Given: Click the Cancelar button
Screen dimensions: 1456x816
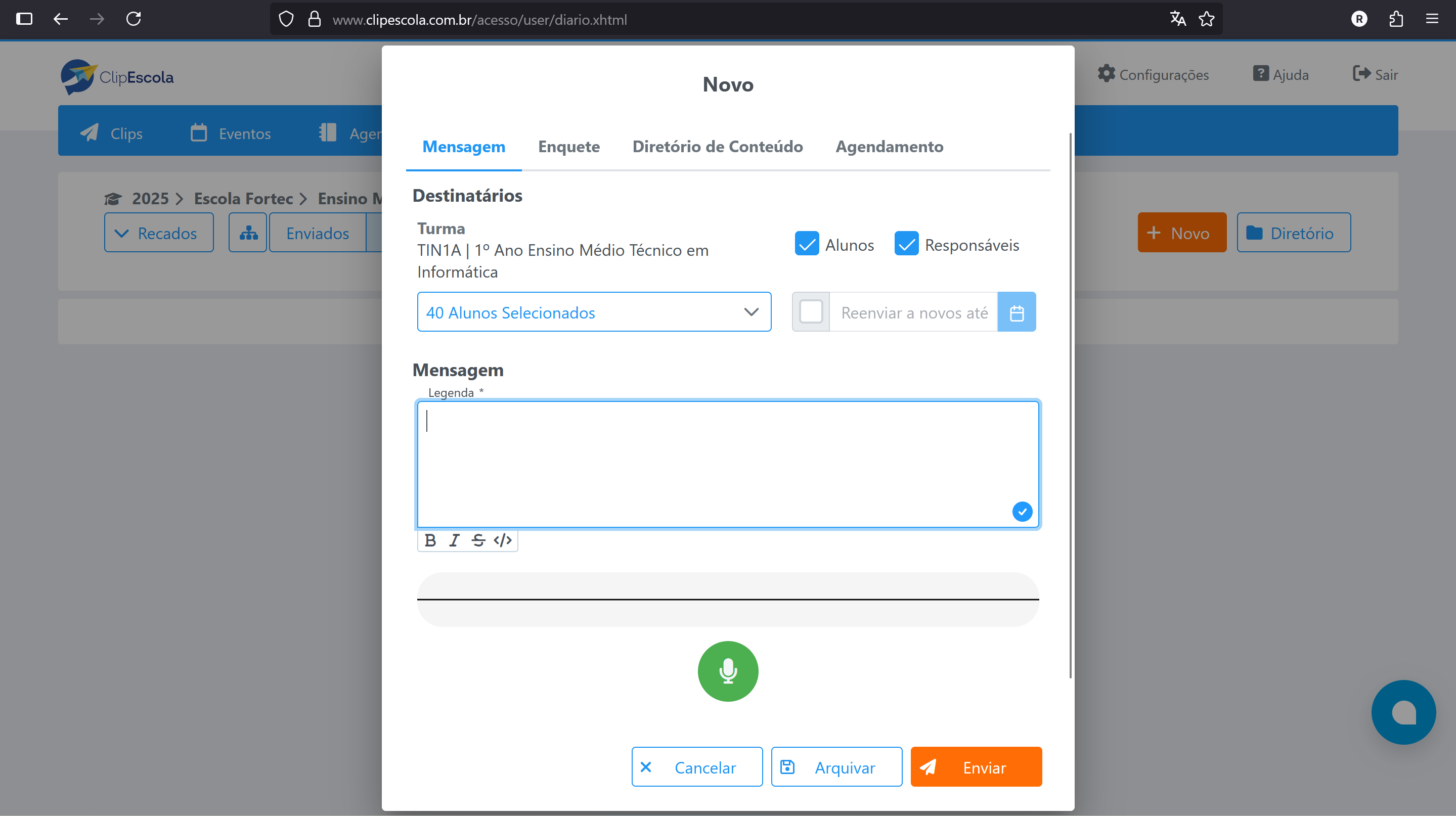Looking at the screenshot, I should pos(696,767).
